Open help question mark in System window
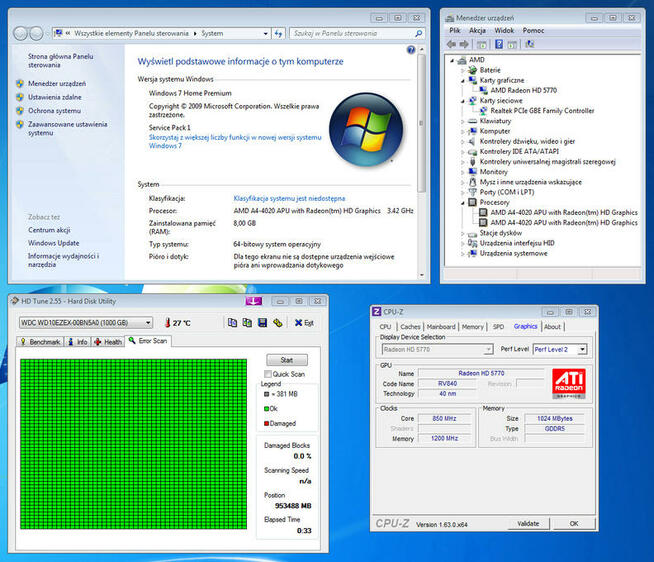Screen dimensions: 654x562 click(411, 50)
